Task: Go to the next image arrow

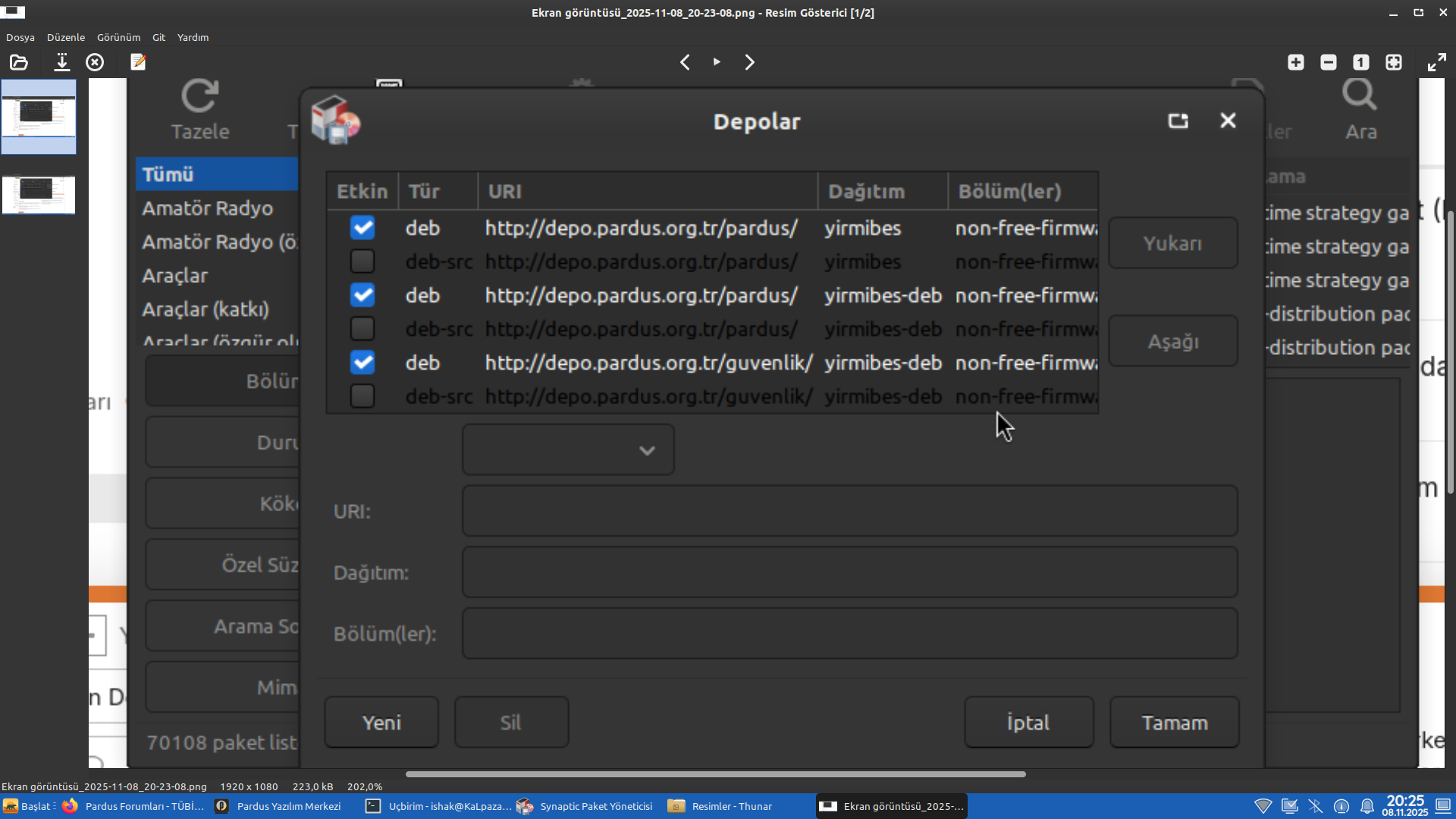Action: pos(749,62)
